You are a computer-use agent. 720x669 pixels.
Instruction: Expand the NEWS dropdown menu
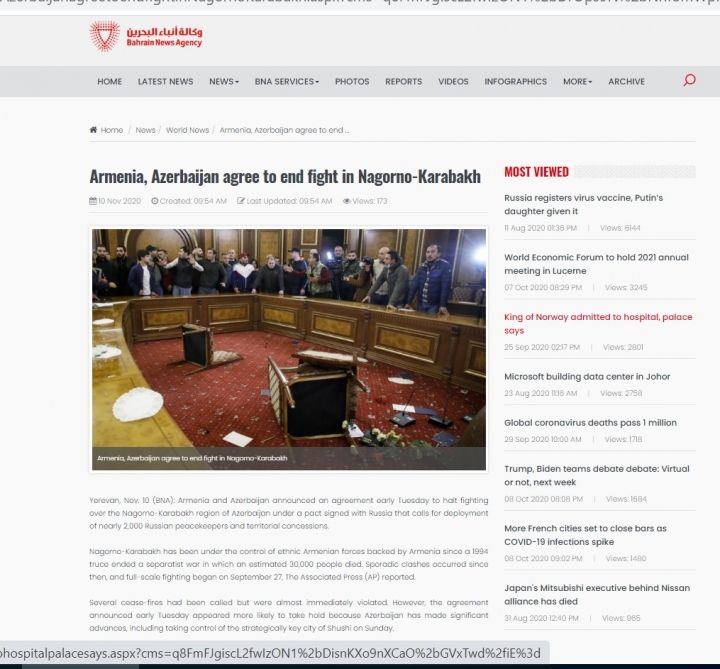(x=223, y=82)
